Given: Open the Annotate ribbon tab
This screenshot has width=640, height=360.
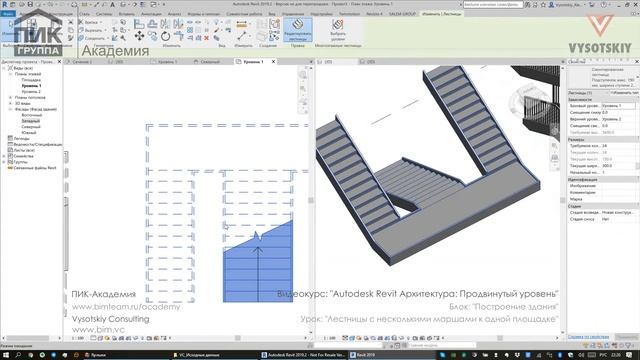Looking at the screenshot, I should tap(151, 14).
